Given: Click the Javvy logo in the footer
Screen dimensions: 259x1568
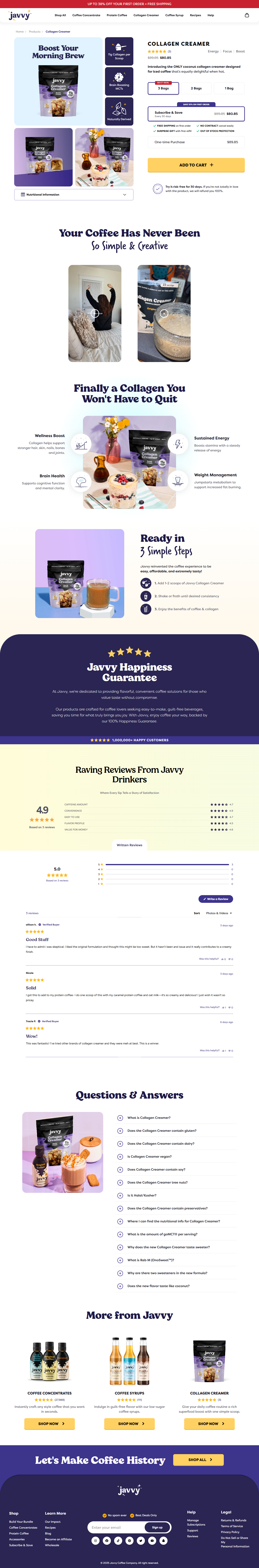Looking at the screenshot, I should point(129,1490).
